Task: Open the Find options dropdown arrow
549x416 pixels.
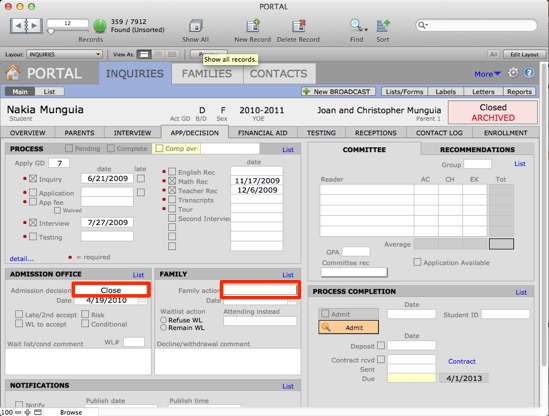Action: click(366, 30)
